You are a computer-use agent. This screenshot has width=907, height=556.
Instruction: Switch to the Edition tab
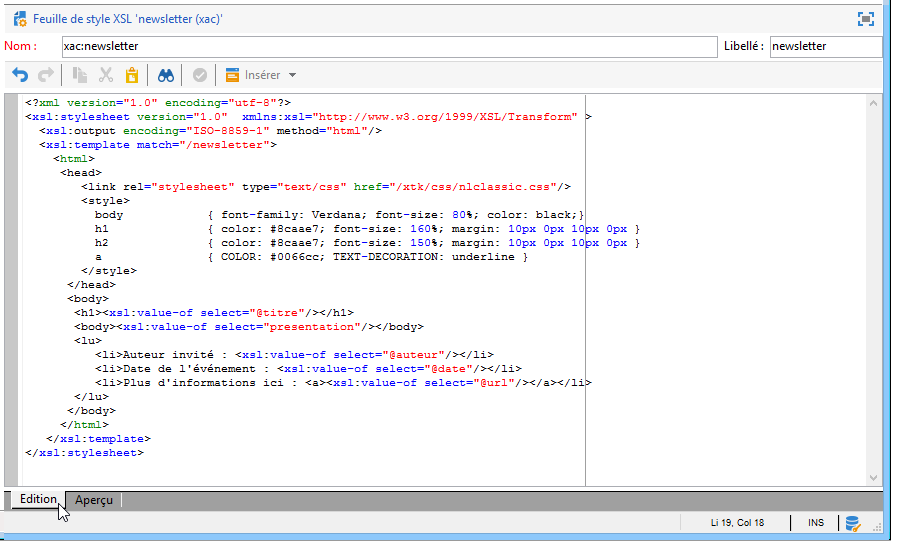click(38, 499)
